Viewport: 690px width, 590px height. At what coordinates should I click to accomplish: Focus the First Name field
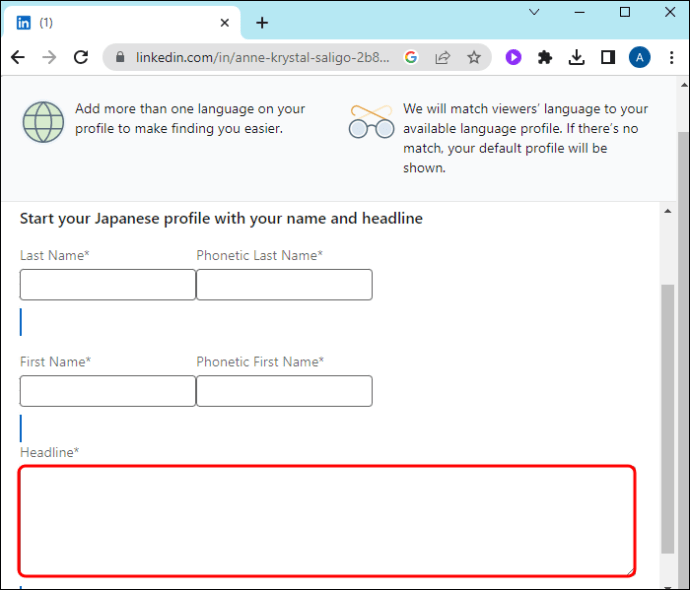(x=108, y=391)
